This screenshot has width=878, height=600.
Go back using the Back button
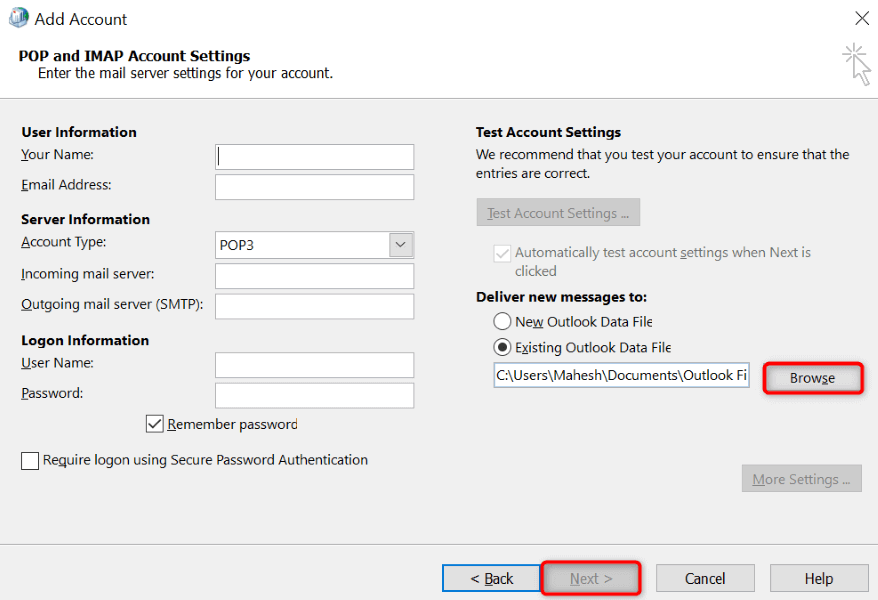tap(491, 578)
